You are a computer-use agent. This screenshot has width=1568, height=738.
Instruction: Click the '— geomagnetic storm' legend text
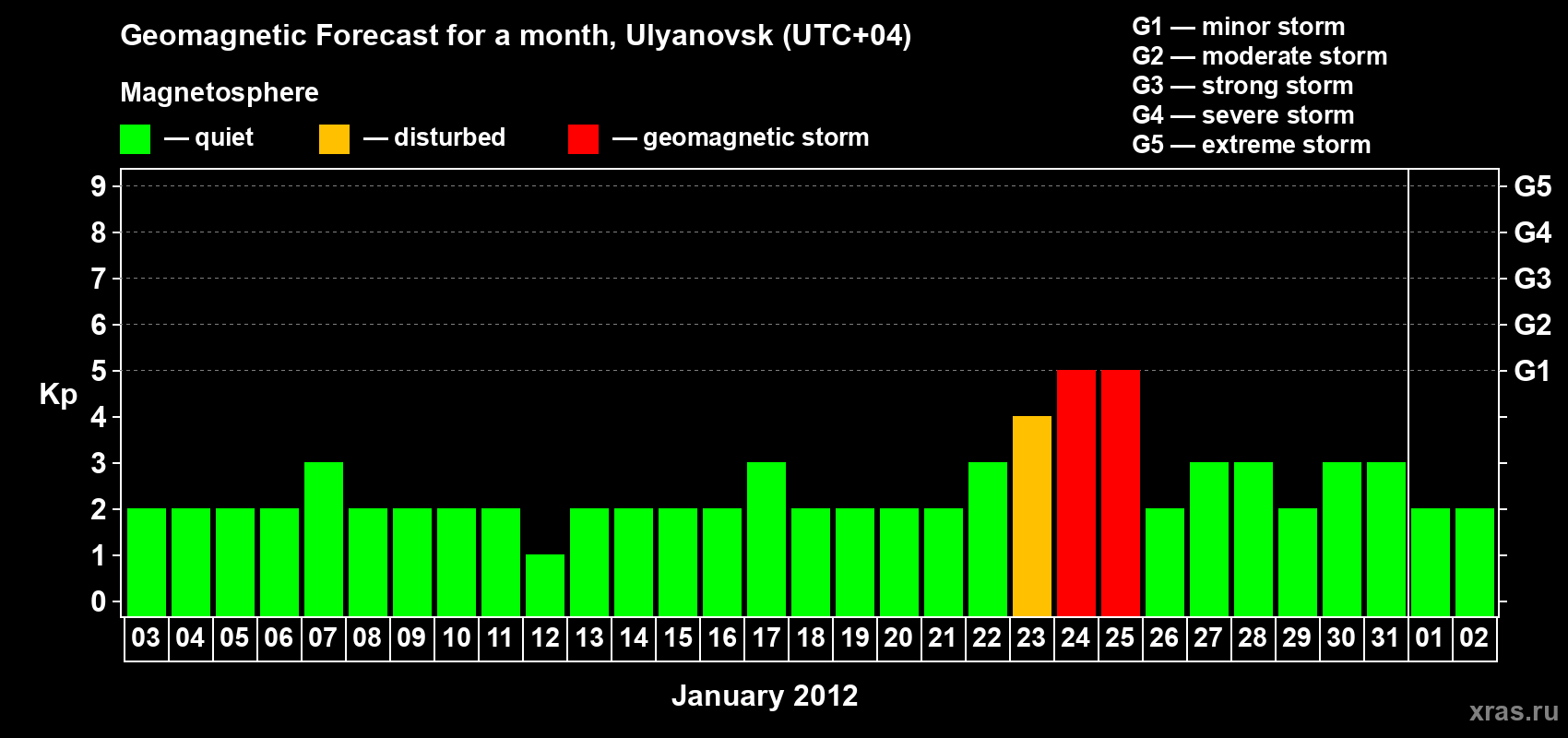[741, 138]
